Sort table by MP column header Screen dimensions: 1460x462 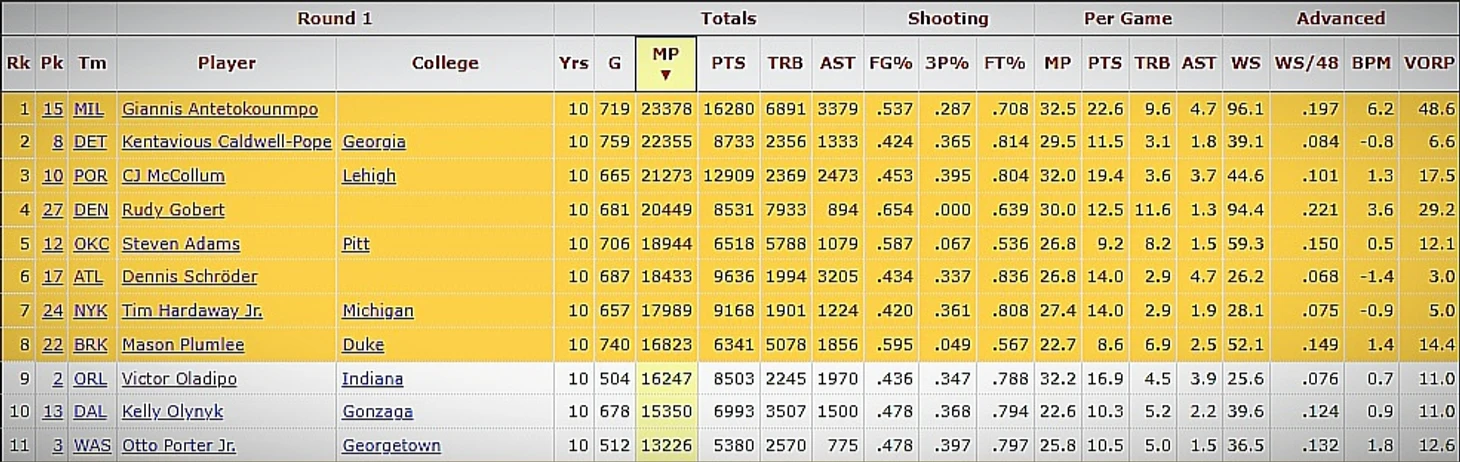click(665, 63)
